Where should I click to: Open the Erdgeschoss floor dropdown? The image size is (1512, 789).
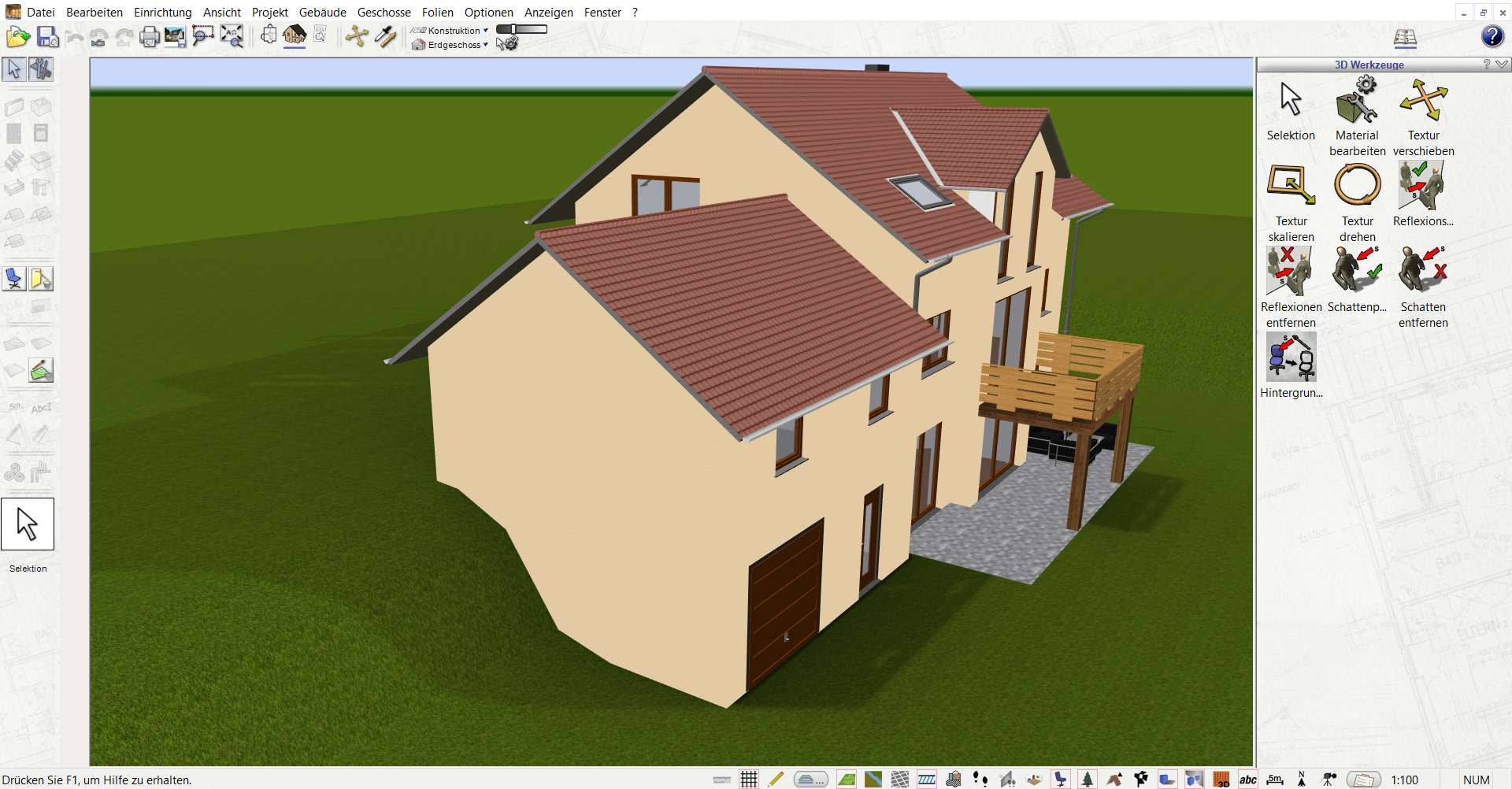450,45
